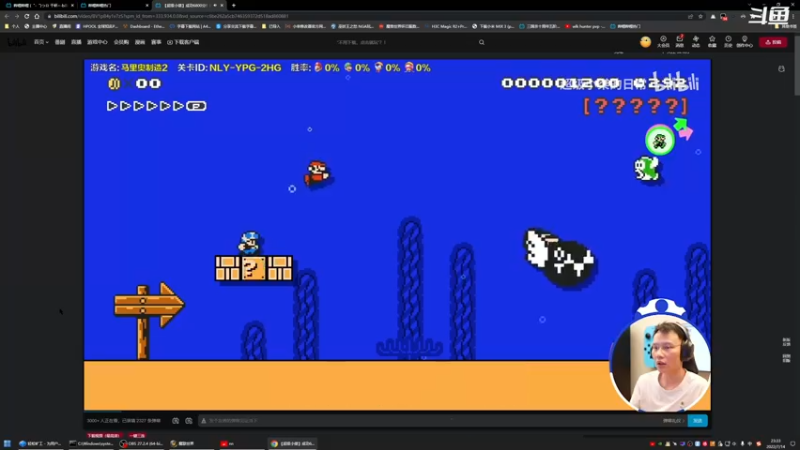Viewport: 800px width, 450px height.
Task: Reload the page with the refresh icon
Action: (27, 16)
